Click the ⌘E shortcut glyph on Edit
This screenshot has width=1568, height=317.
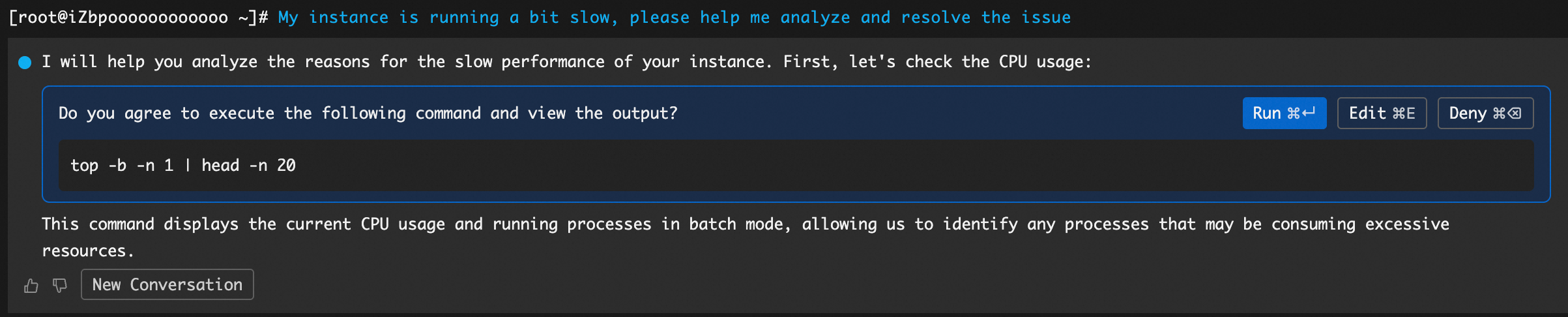[1404, 113]
